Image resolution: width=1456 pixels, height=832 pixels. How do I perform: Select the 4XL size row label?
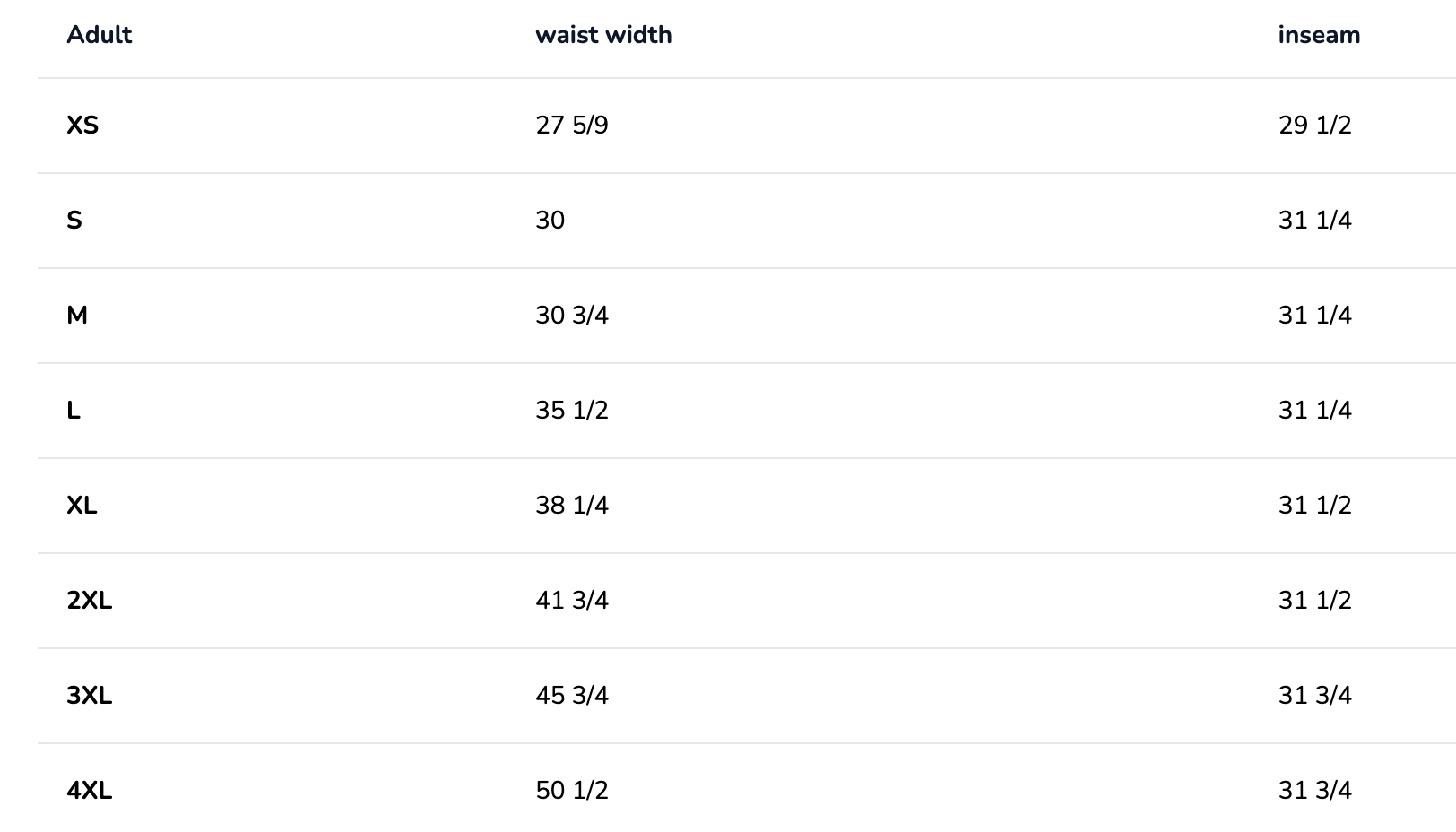90,791
